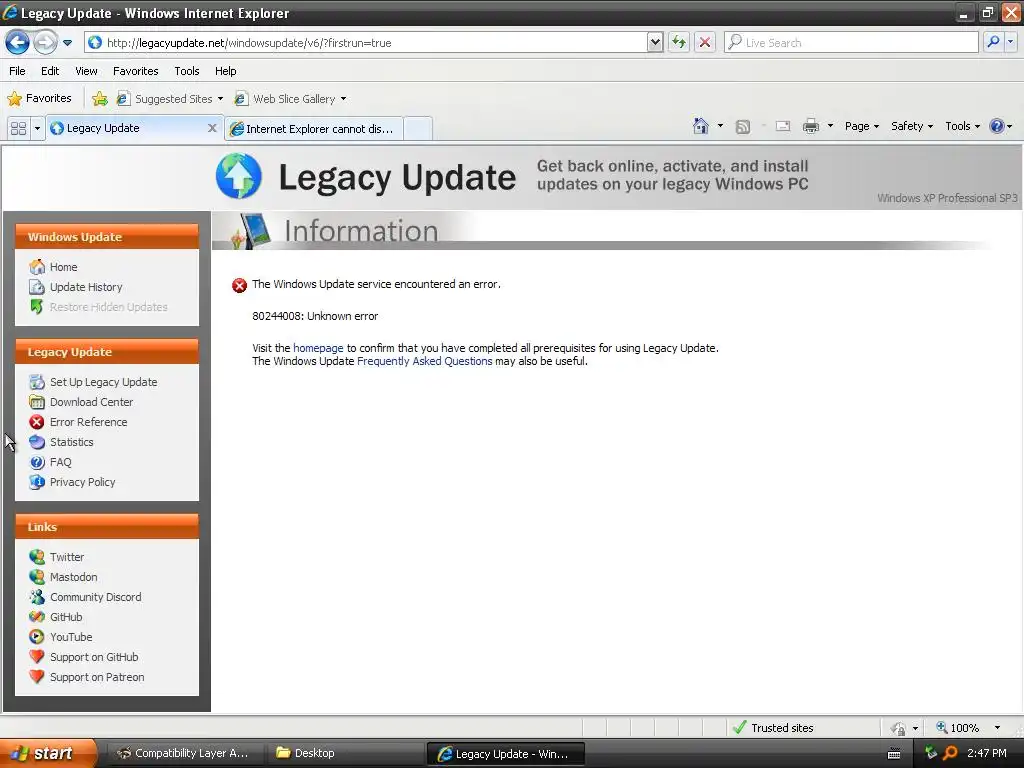
Task: Click the address bar URL field
Action: point(366,42)
